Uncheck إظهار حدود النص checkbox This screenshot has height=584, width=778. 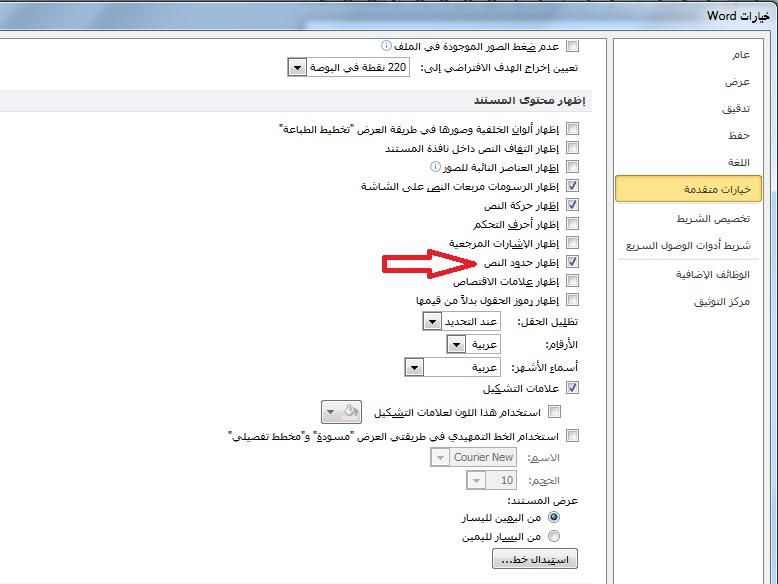[572, 261]
